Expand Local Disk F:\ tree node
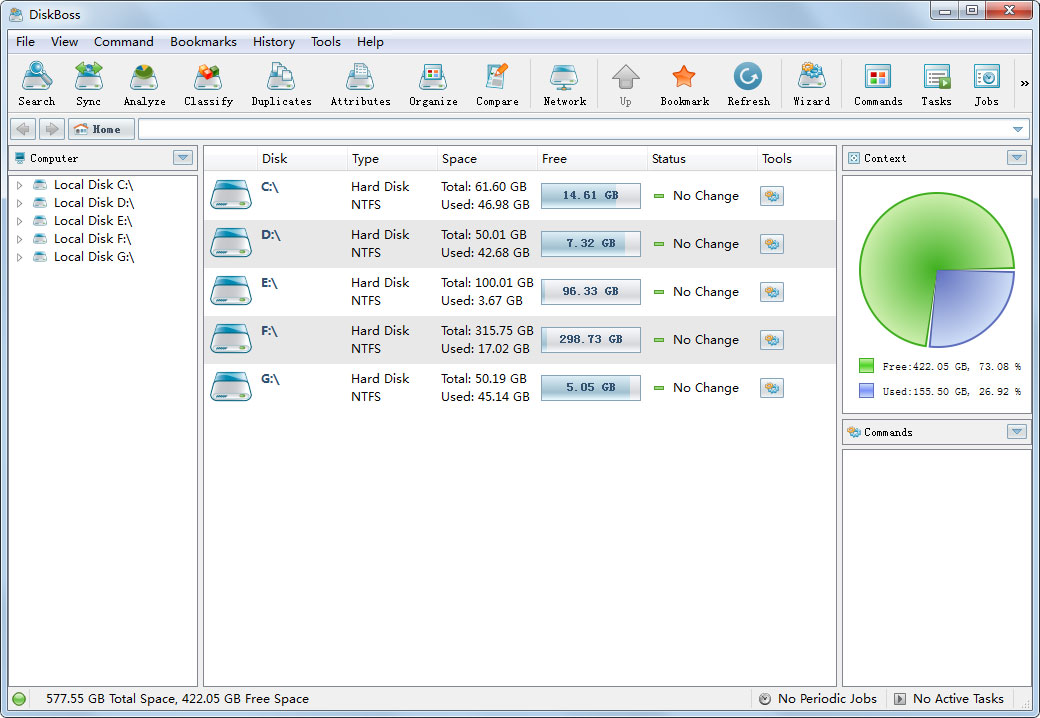The image size is (1040, 718). click(x=19, y=239)
